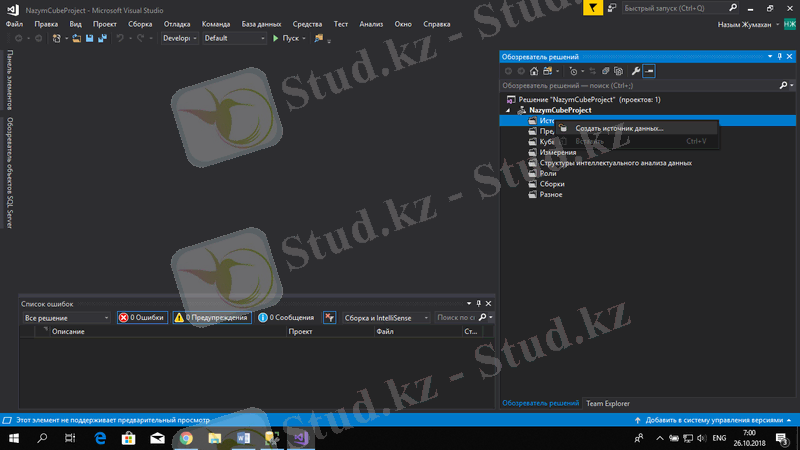The image size is (800, 450).
Task: Open the Default platform dropdown
Action: (x=234, y=38)
